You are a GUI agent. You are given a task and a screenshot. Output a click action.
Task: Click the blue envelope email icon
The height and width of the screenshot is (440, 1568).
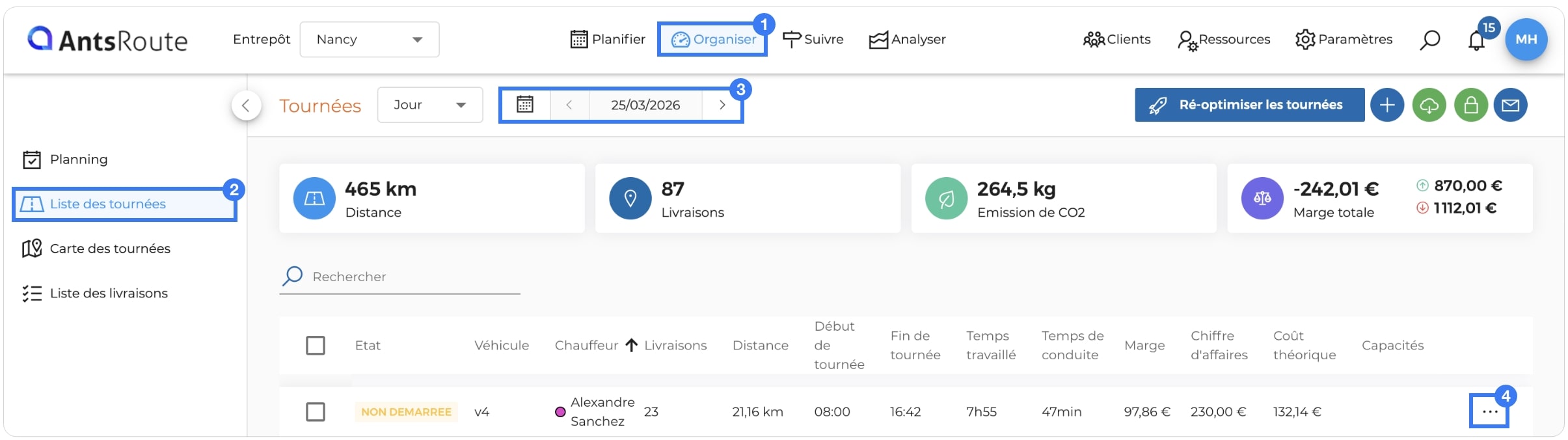pos(1511,105)
